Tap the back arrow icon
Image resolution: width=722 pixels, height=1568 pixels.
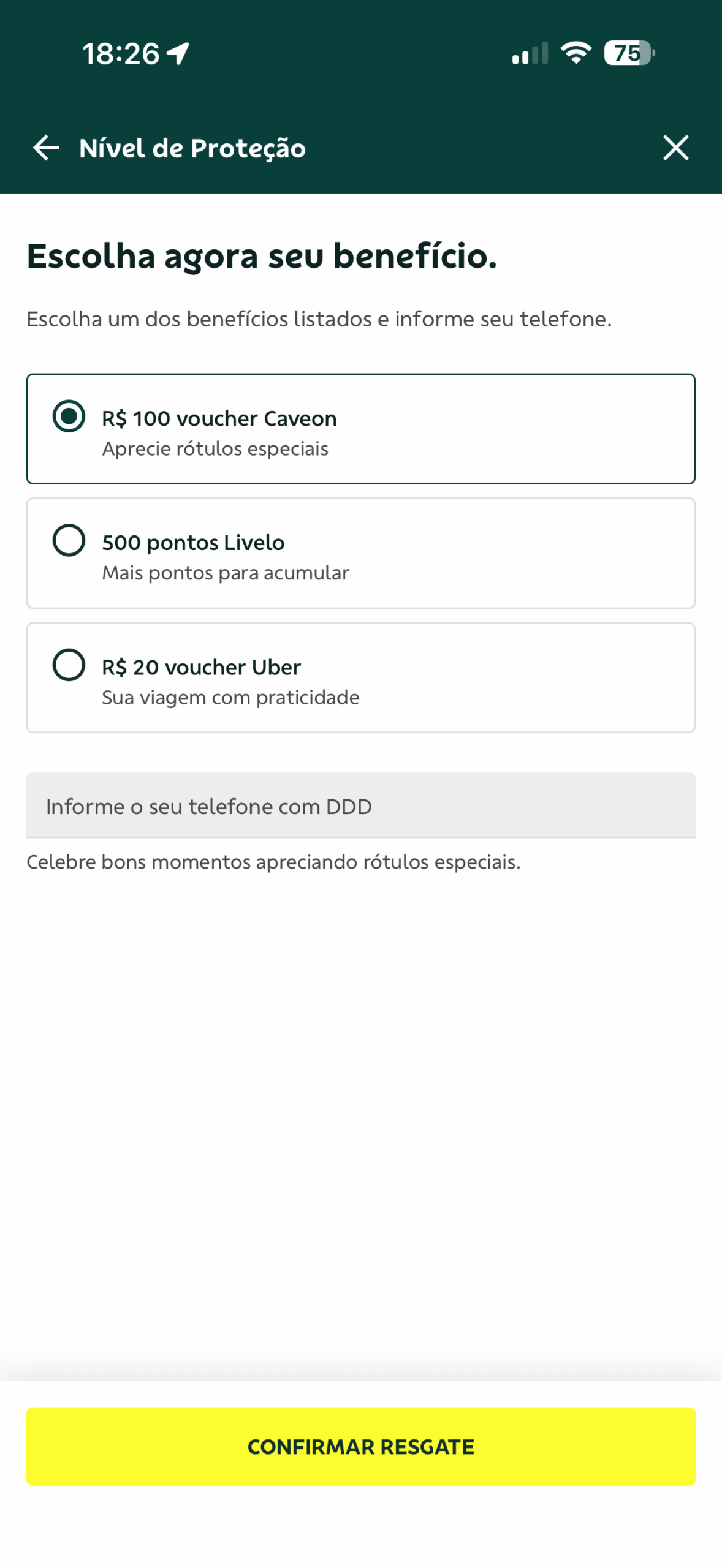tap(46, 148)
